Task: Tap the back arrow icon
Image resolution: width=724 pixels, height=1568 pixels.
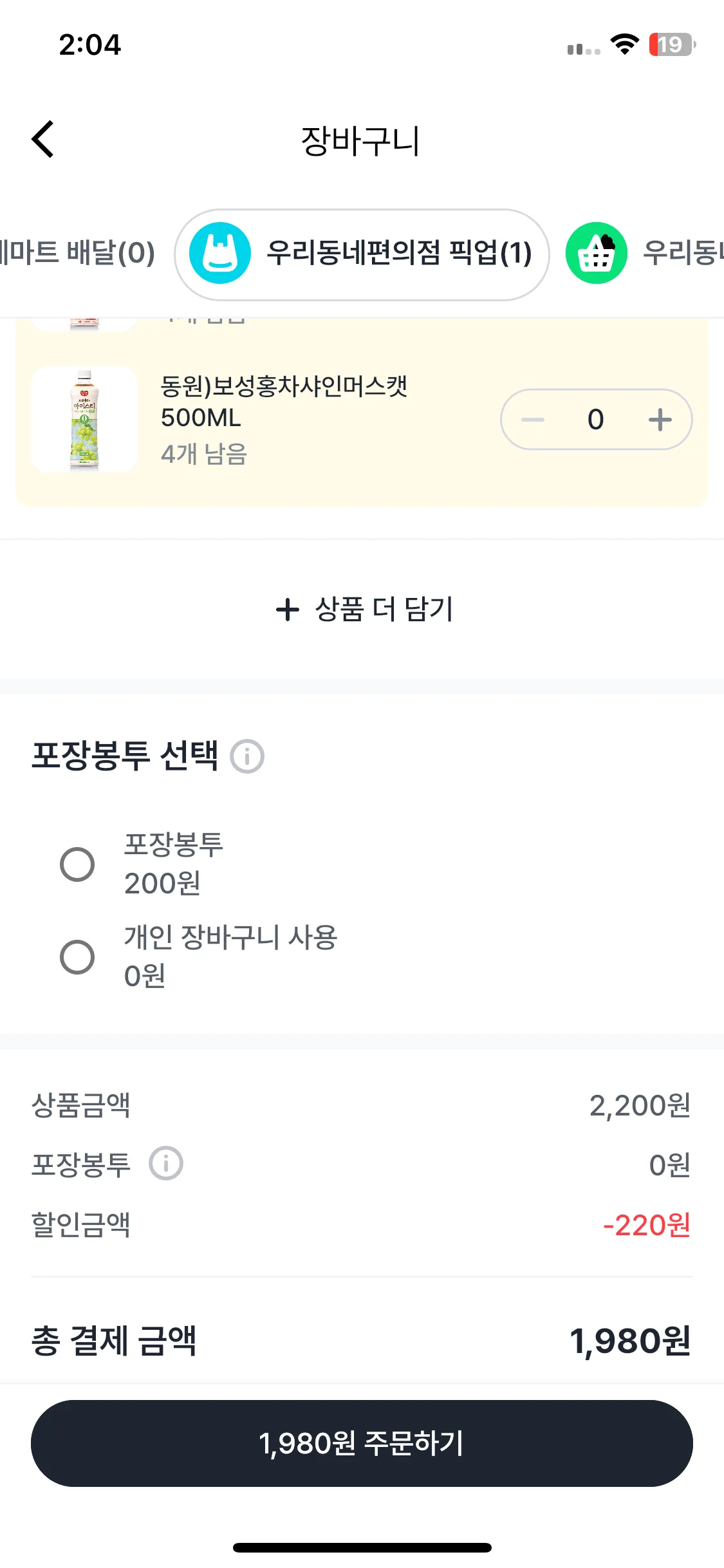Action: pyautogui.click(x=43, y=139)
